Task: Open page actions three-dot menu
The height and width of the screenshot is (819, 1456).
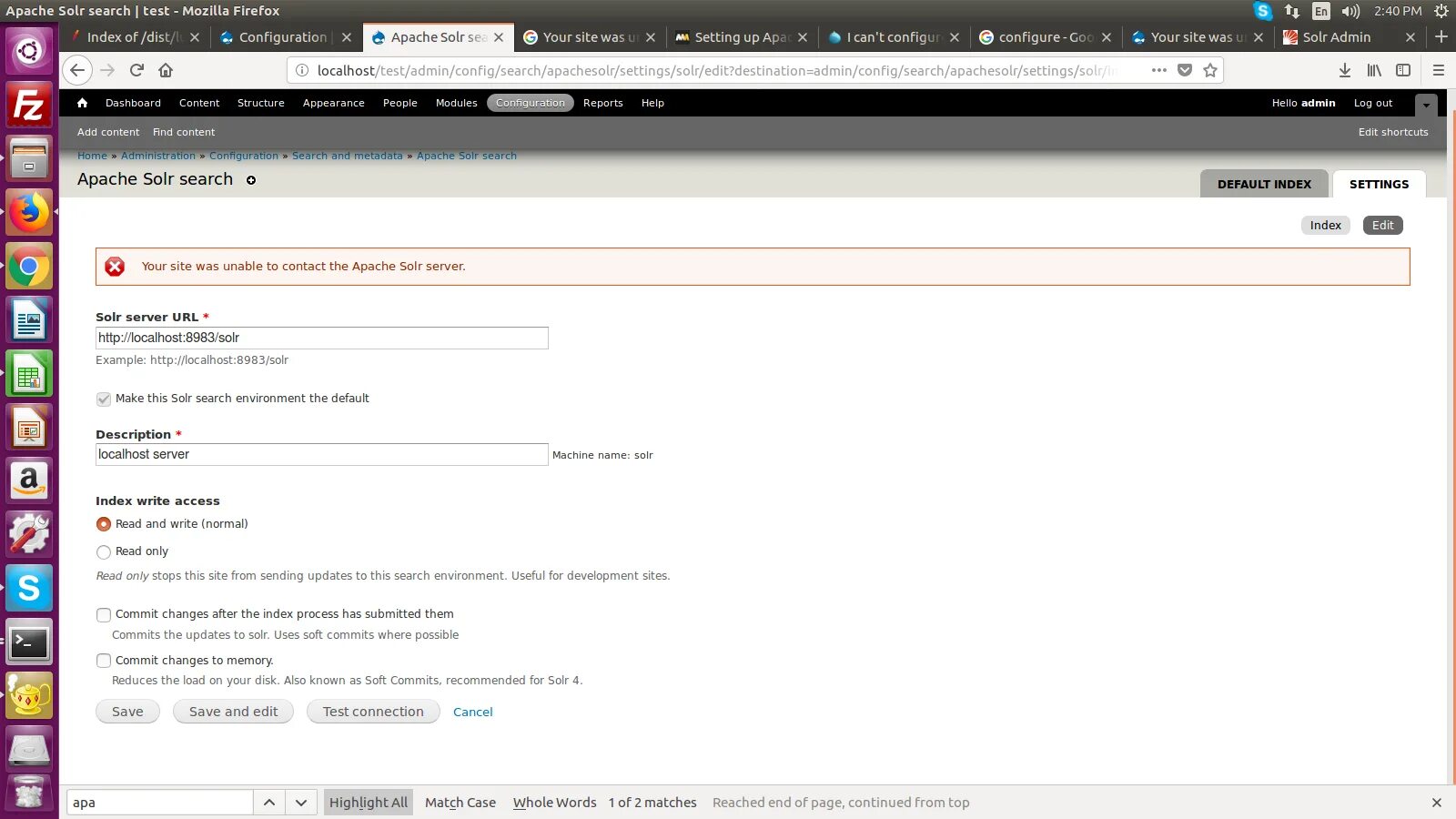Action: click(1158, 70)
